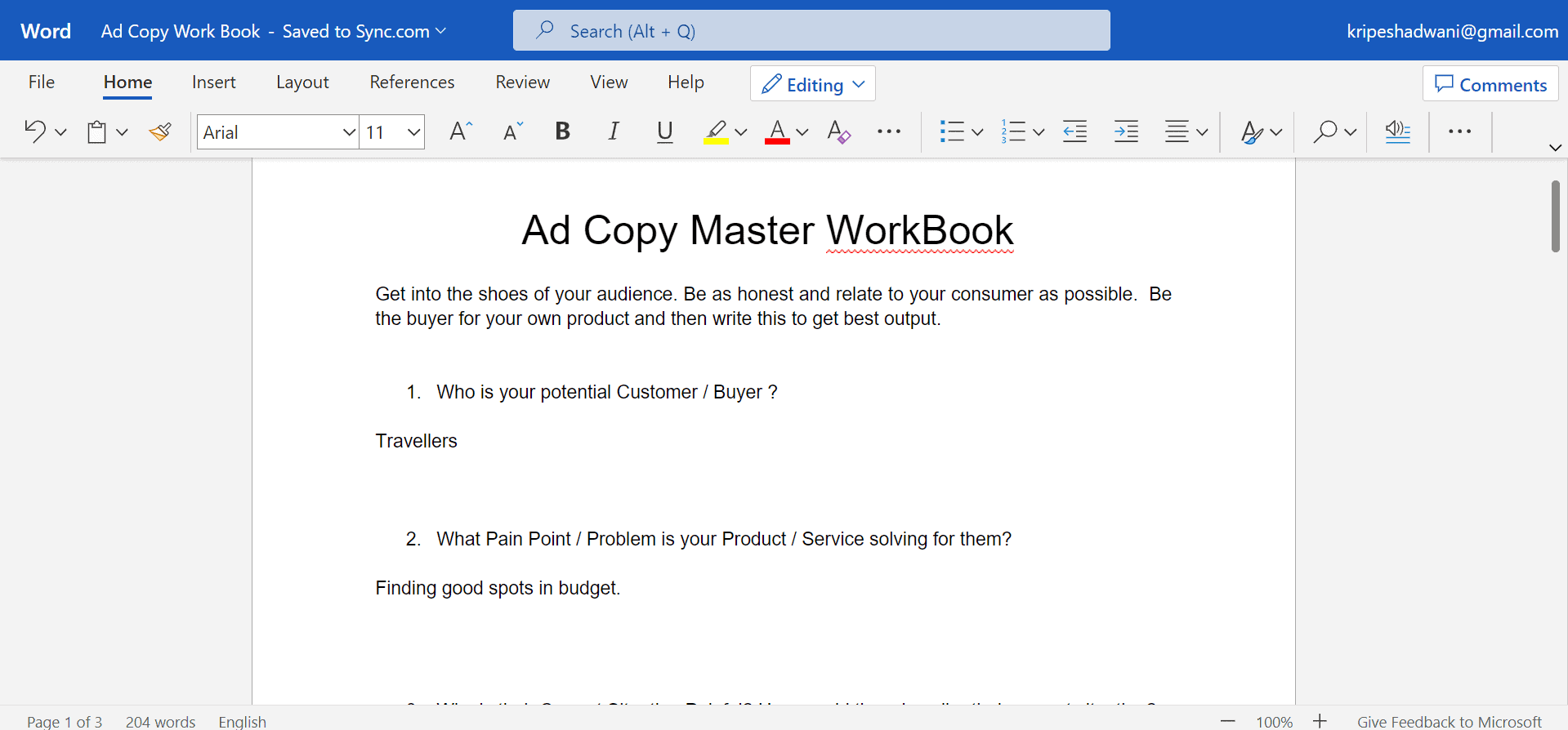The height and width of the screenshot is (730, 1568).
Task: Click in the Search box
Action: [x=811, y=31]
